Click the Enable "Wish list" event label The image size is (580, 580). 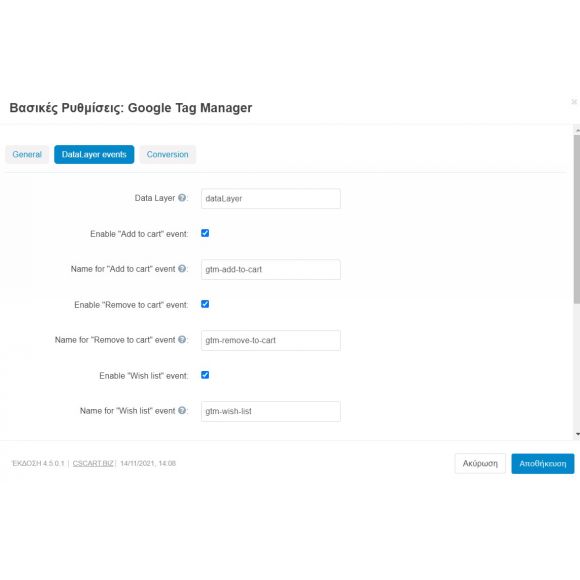(144, 376)
